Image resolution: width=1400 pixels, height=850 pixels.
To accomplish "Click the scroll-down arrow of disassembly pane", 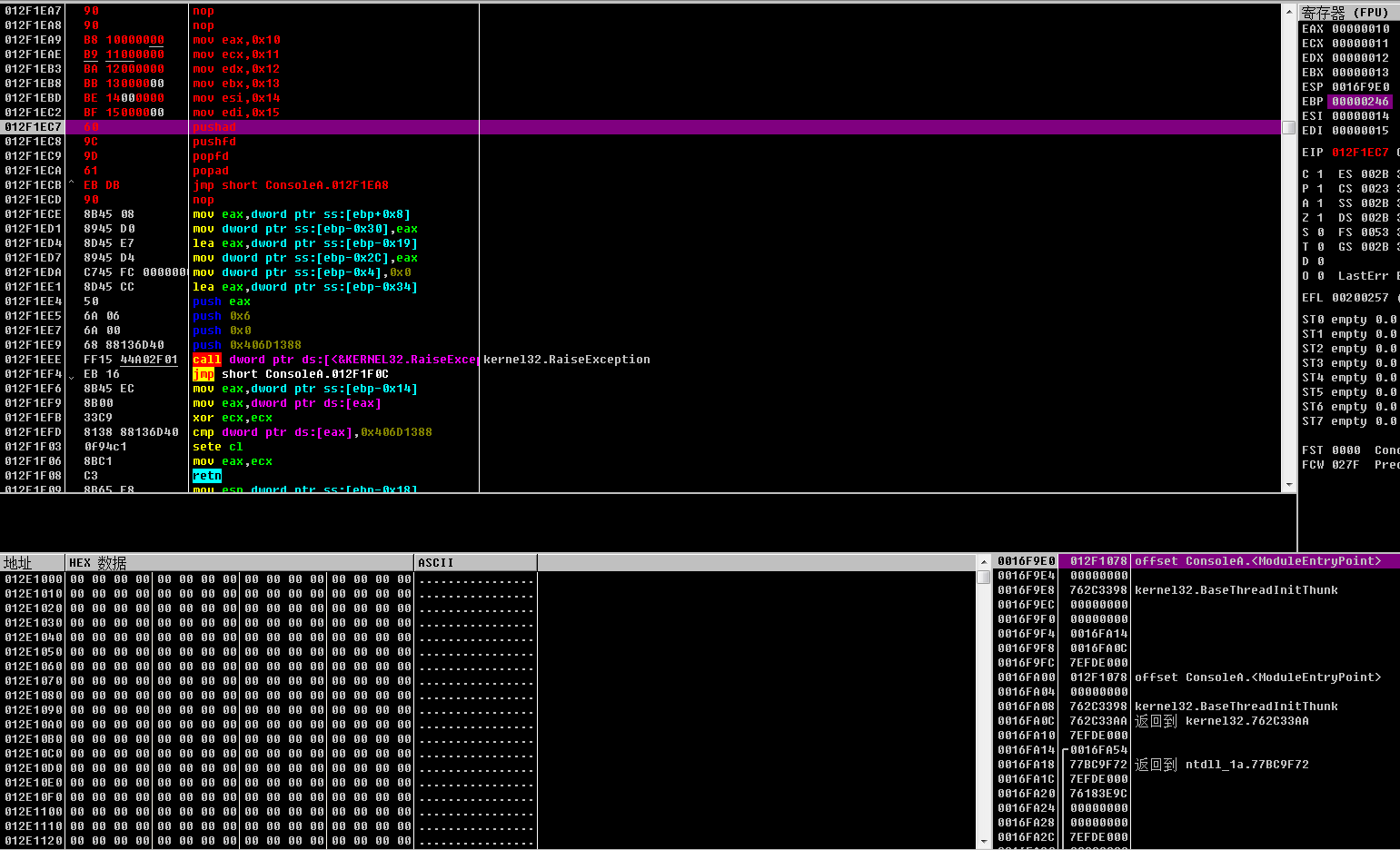I will (x=1288, y=486).
